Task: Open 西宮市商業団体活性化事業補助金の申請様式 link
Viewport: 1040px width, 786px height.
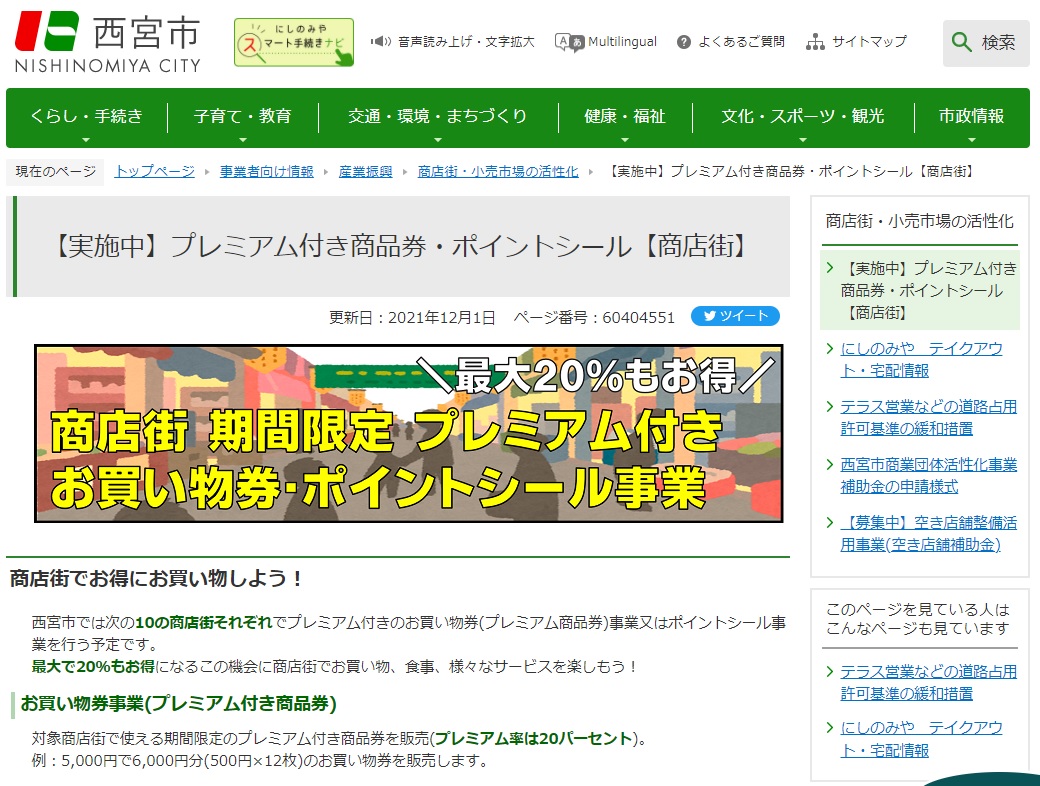Action: click(929, 476)
